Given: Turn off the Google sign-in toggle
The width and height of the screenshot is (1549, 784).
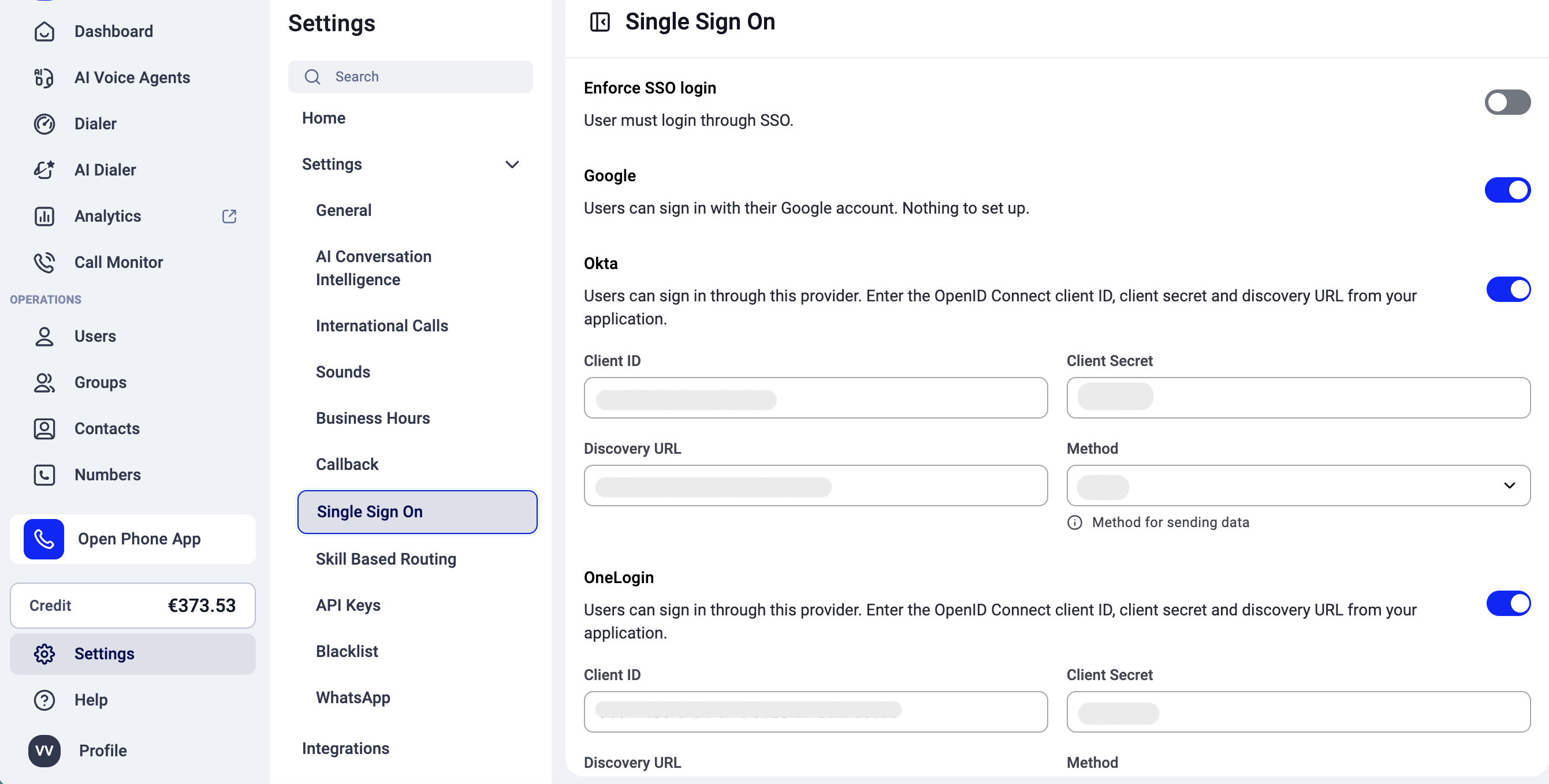Looking at the screenshot, I should click(x=1507, y=190).
